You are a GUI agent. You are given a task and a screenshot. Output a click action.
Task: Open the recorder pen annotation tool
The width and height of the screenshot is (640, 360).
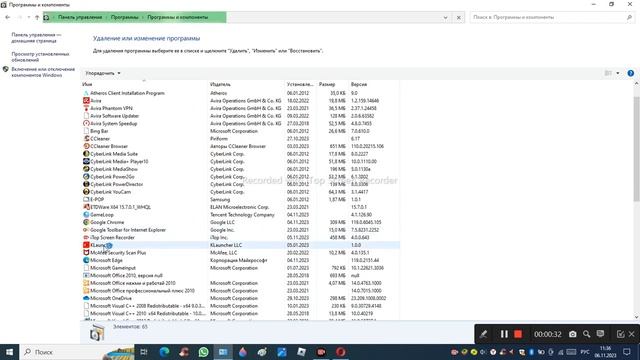(x=483, y=334)
